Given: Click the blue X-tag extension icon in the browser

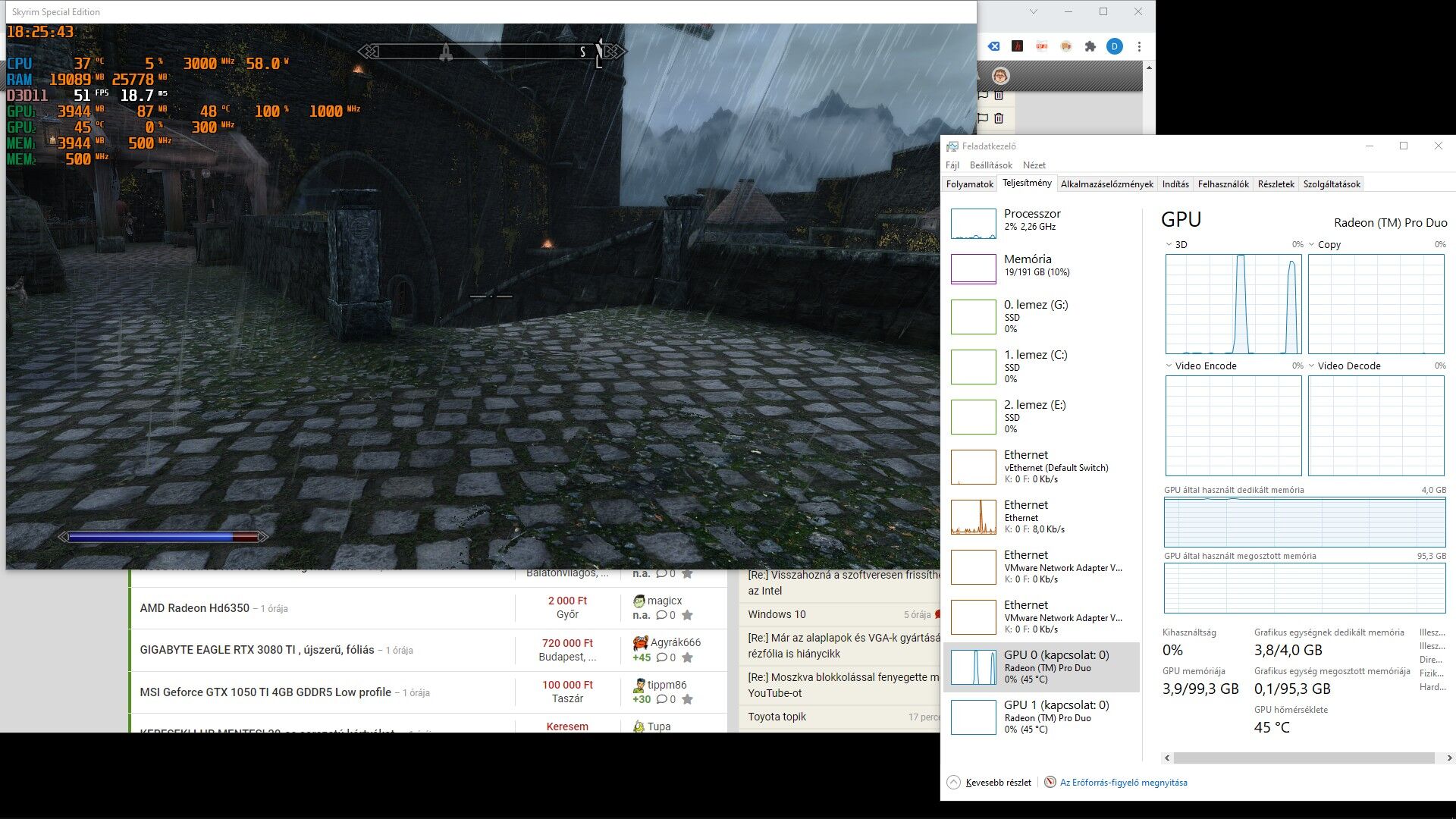Looking at the screenshot, I should [x=993, y=46].
